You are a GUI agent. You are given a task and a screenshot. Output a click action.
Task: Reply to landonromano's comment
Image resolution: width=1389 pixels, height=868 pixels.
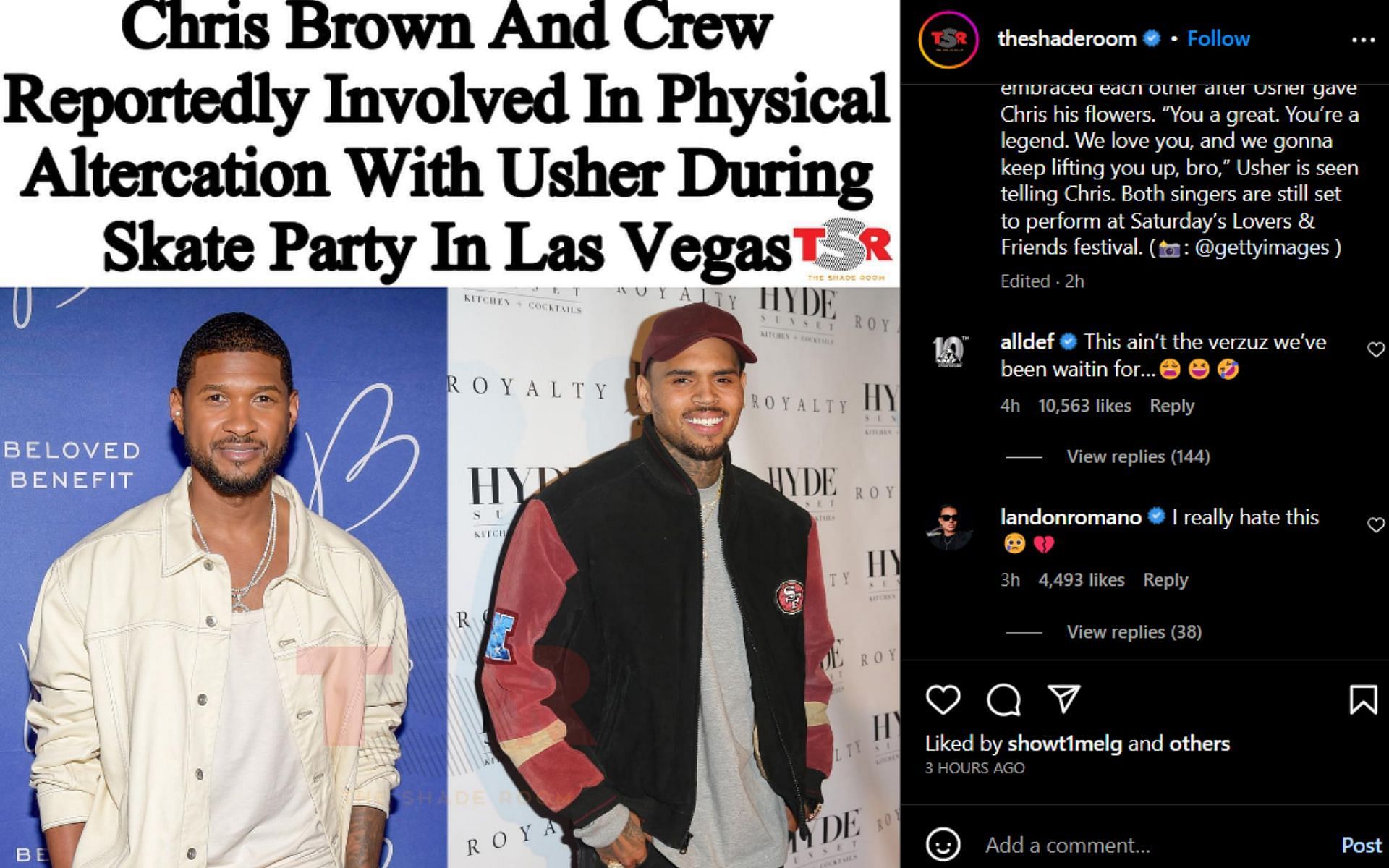coord(1165,580)
